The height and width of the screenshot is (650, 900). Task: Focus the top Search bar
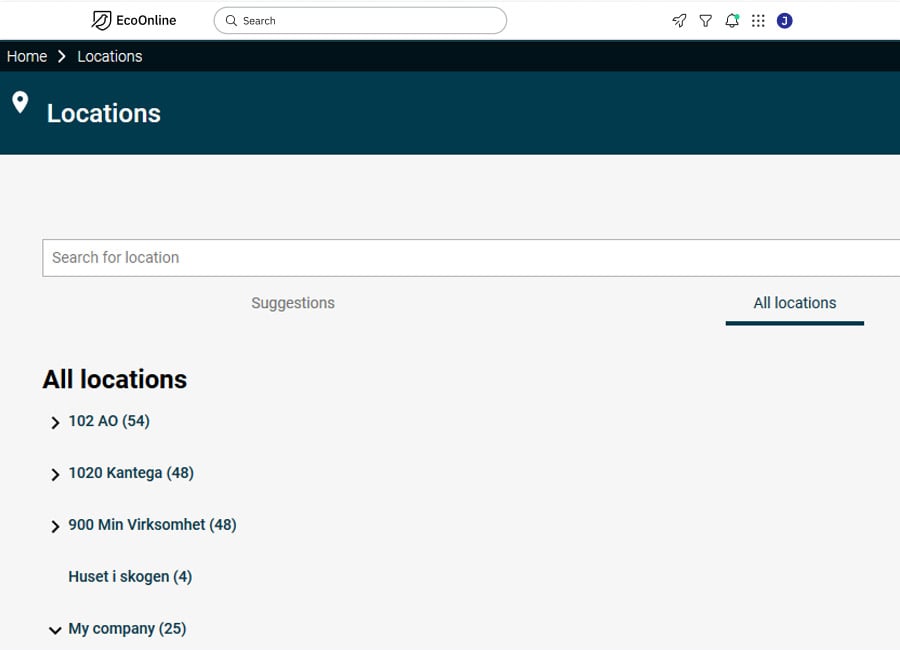pos(360,21)
